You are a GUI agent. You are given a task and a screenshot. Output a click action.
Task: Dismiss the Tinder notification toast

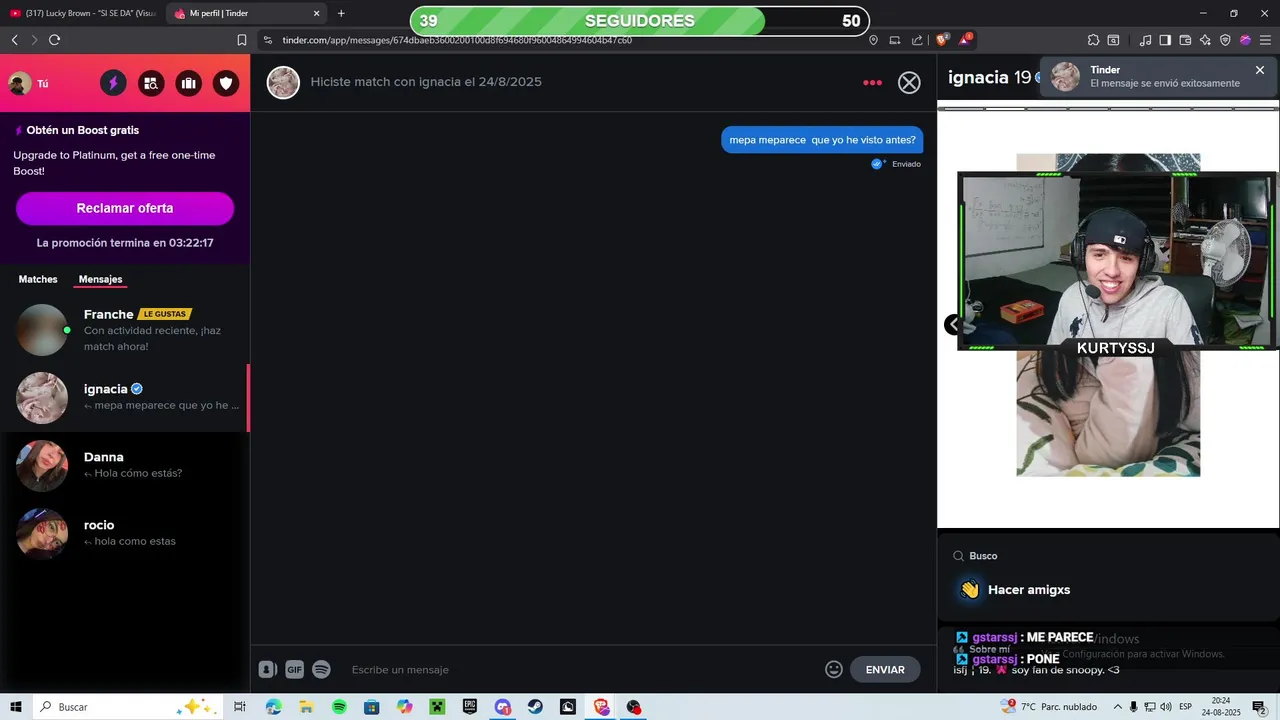[x=1260, y=70]
